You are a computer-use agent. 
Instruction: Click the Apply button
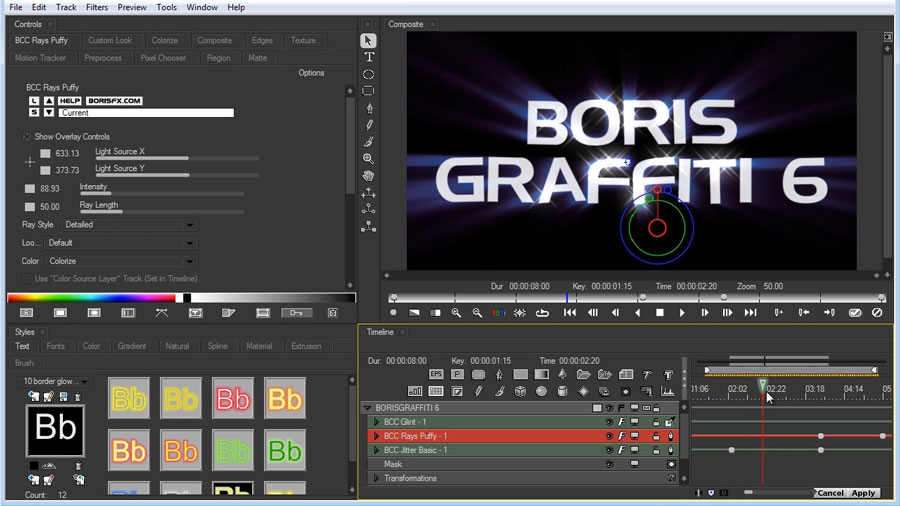click(863, 493)
